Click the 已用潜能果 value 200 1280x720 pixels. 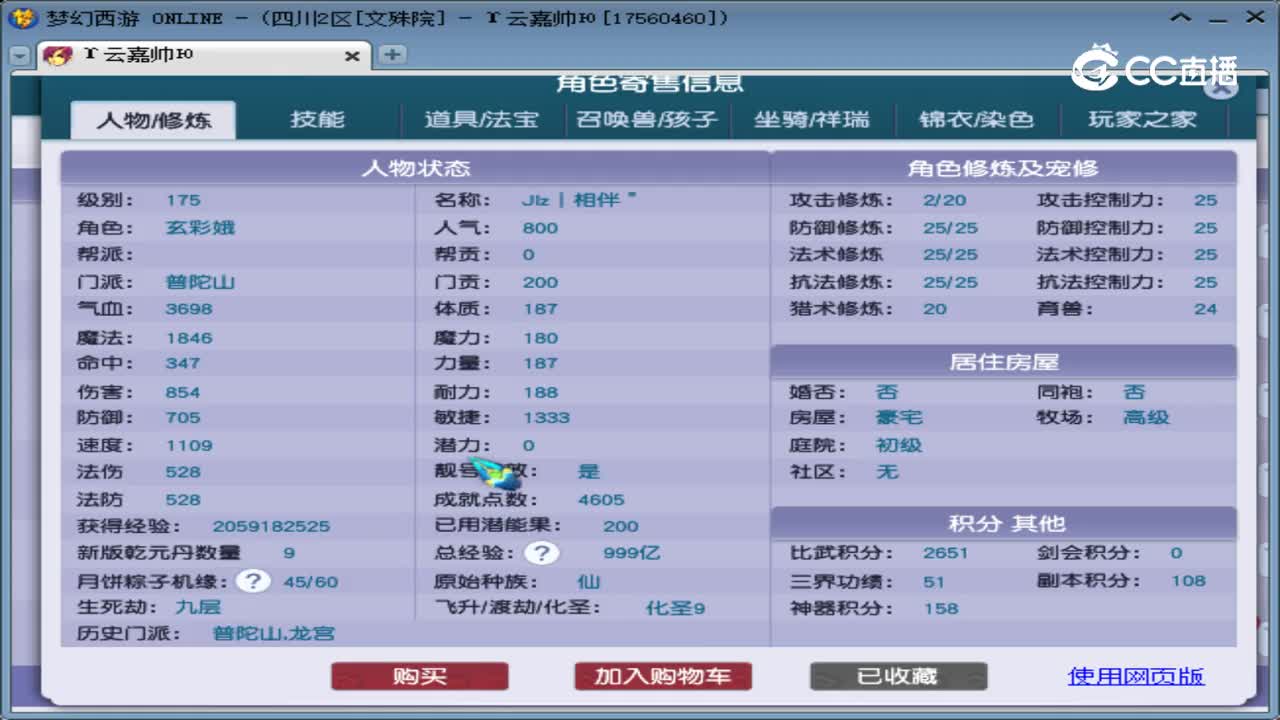click(x=621, y=526)
